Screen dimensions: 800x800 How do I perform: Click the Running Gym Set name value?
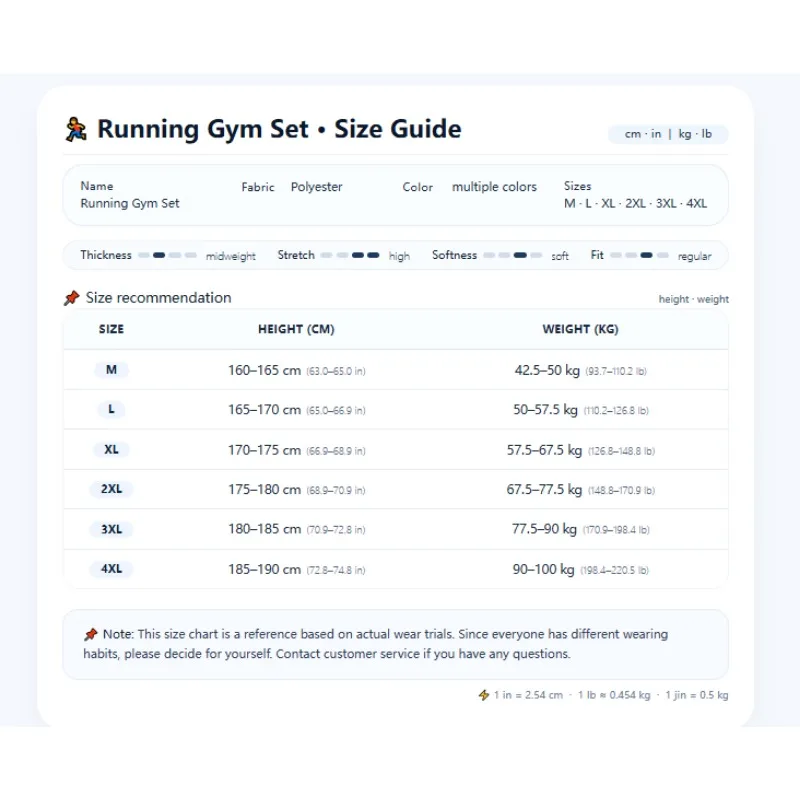(x=130, y=203)
